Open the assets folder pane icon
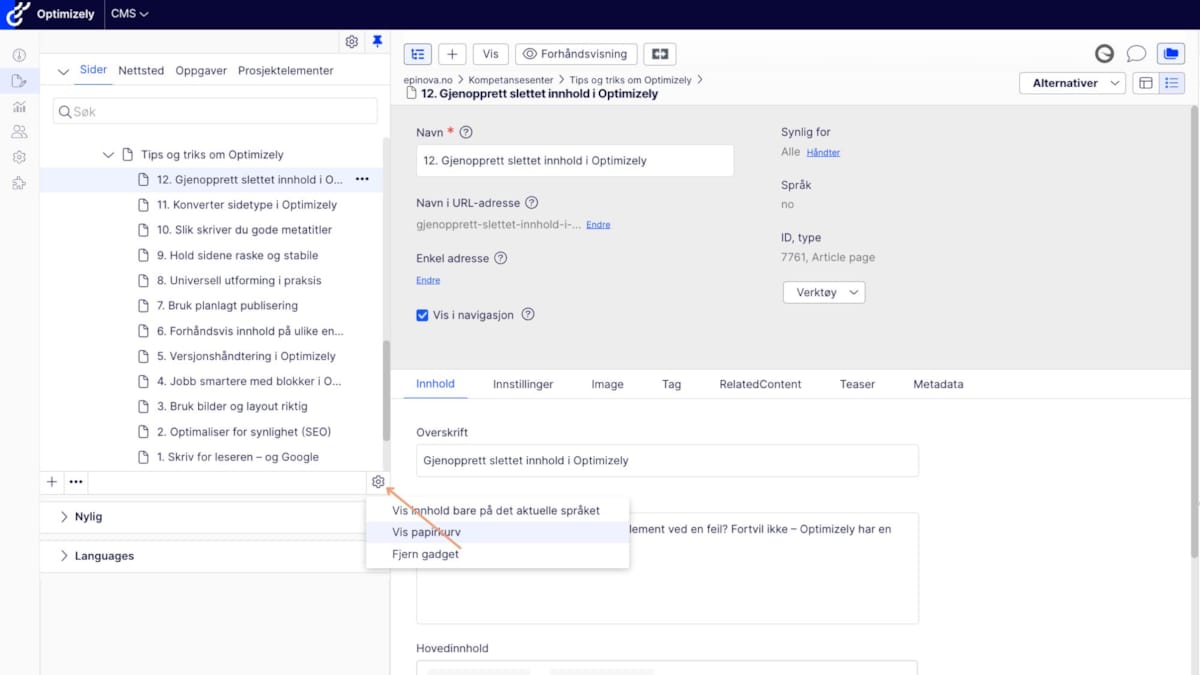The height and width of the screenshot is (675, 1200). tap(1170, 54)
